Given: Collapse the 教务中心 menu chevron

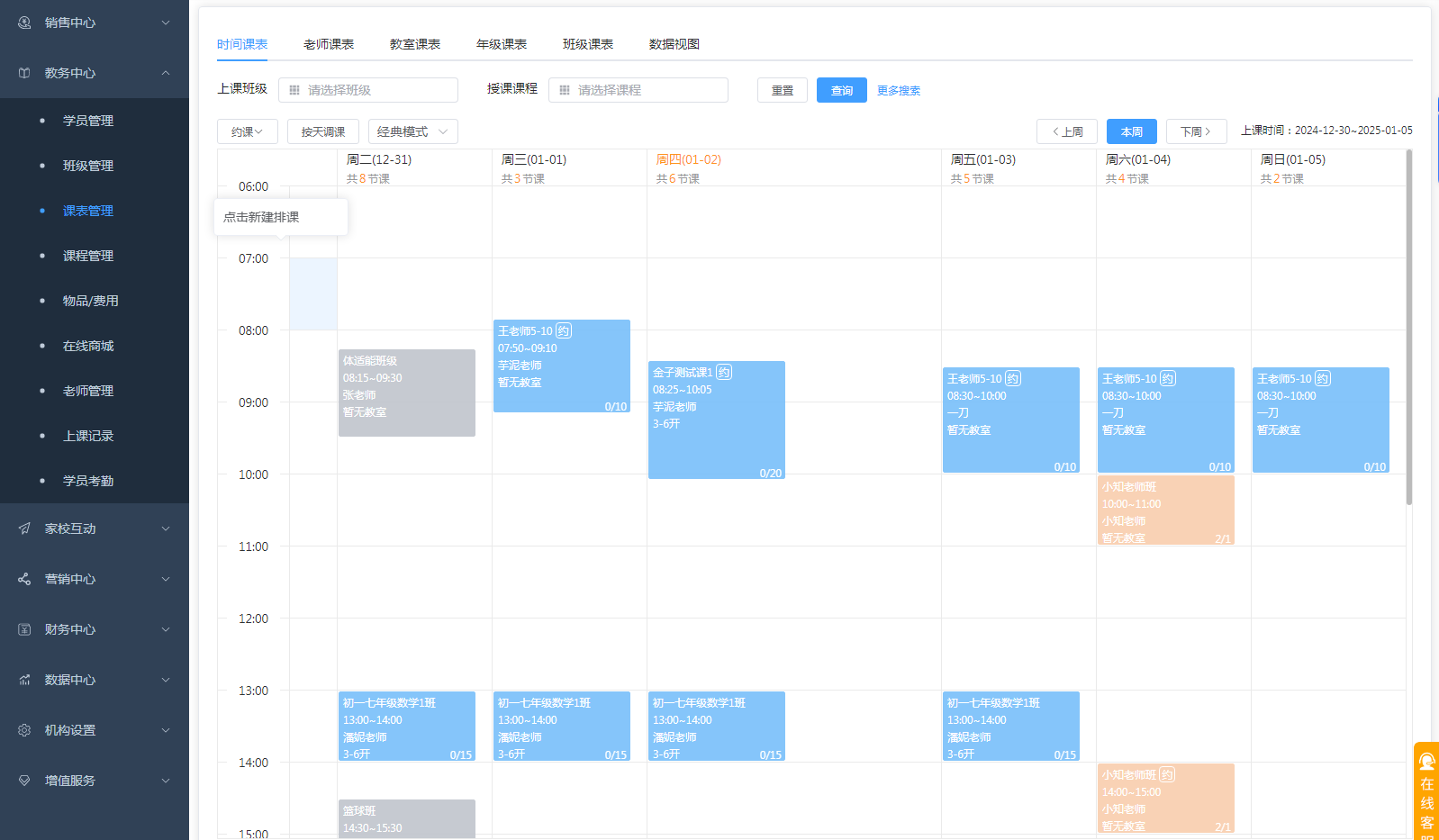Looking at the screenshot, I should 166,73.
